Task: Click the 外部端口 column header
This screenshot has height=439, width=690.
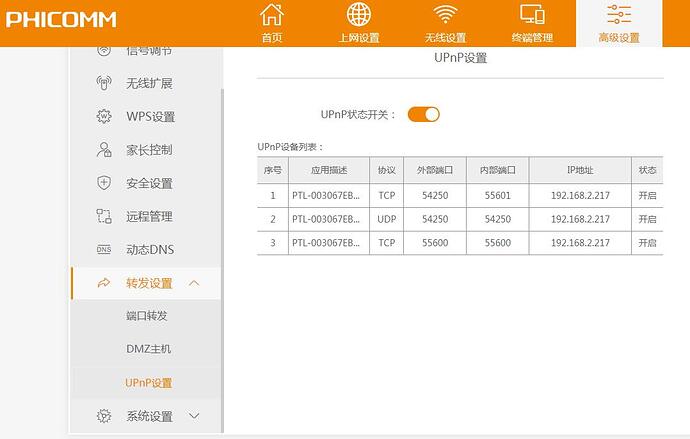Action: 435,170
